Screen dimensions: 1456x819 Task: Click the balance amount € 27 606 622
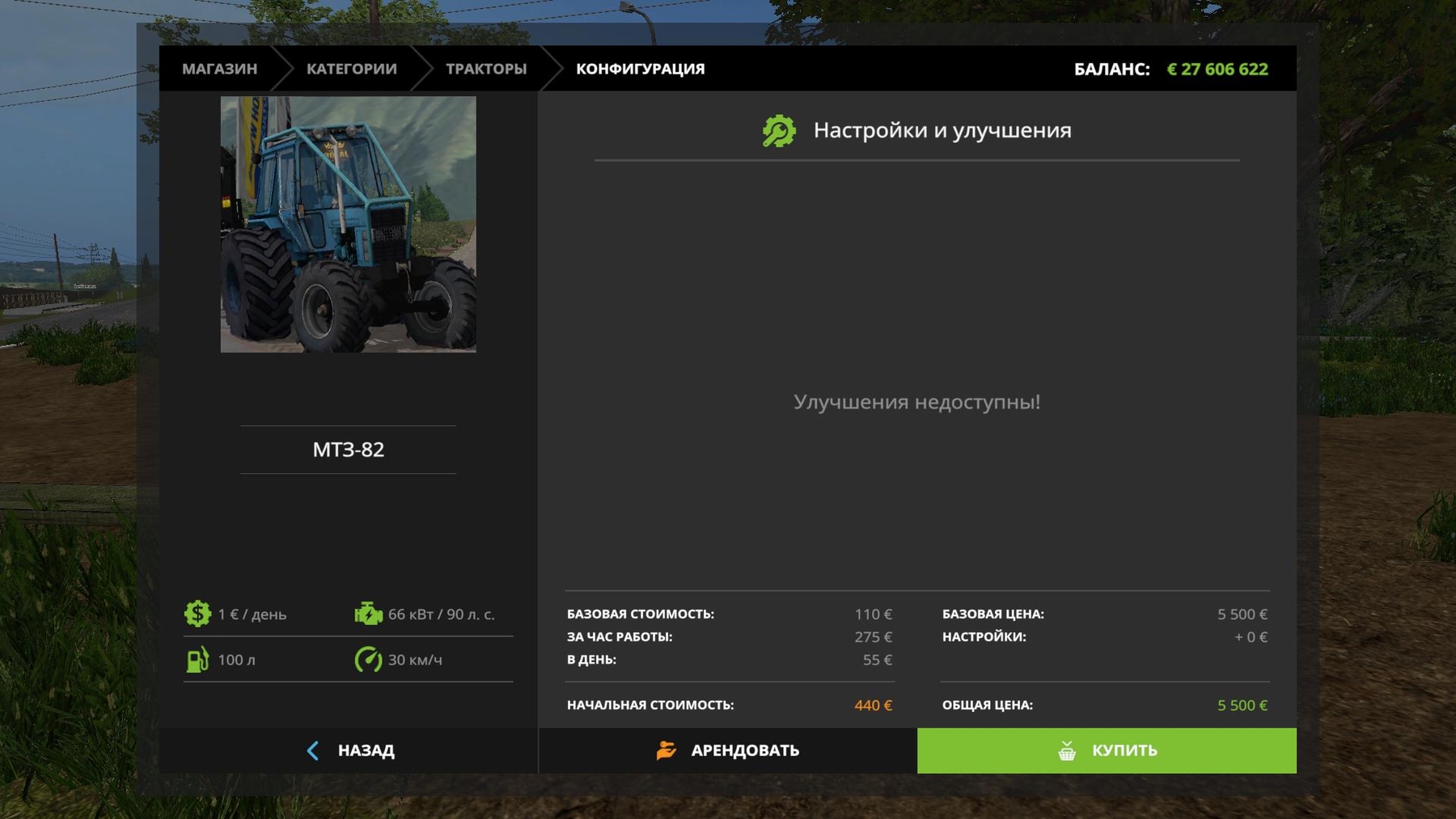pos(1217,70)
